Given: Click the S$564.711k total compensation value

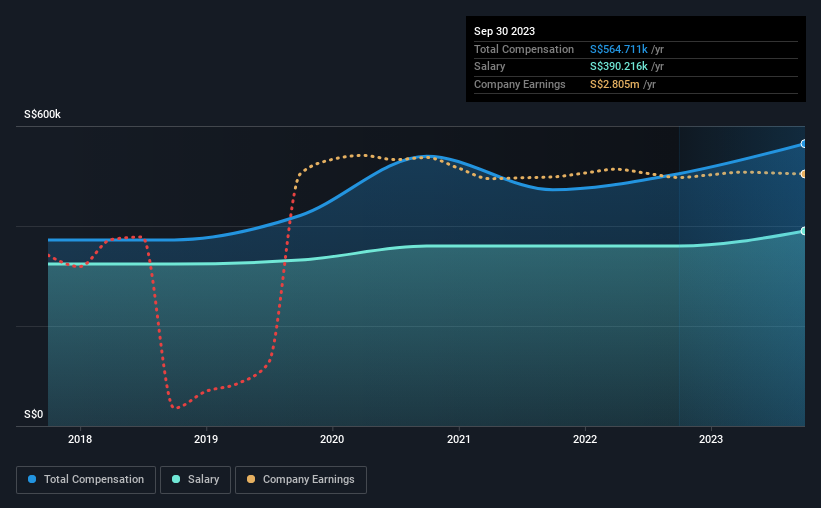Looking at the screenshot, I should [619, 49].
